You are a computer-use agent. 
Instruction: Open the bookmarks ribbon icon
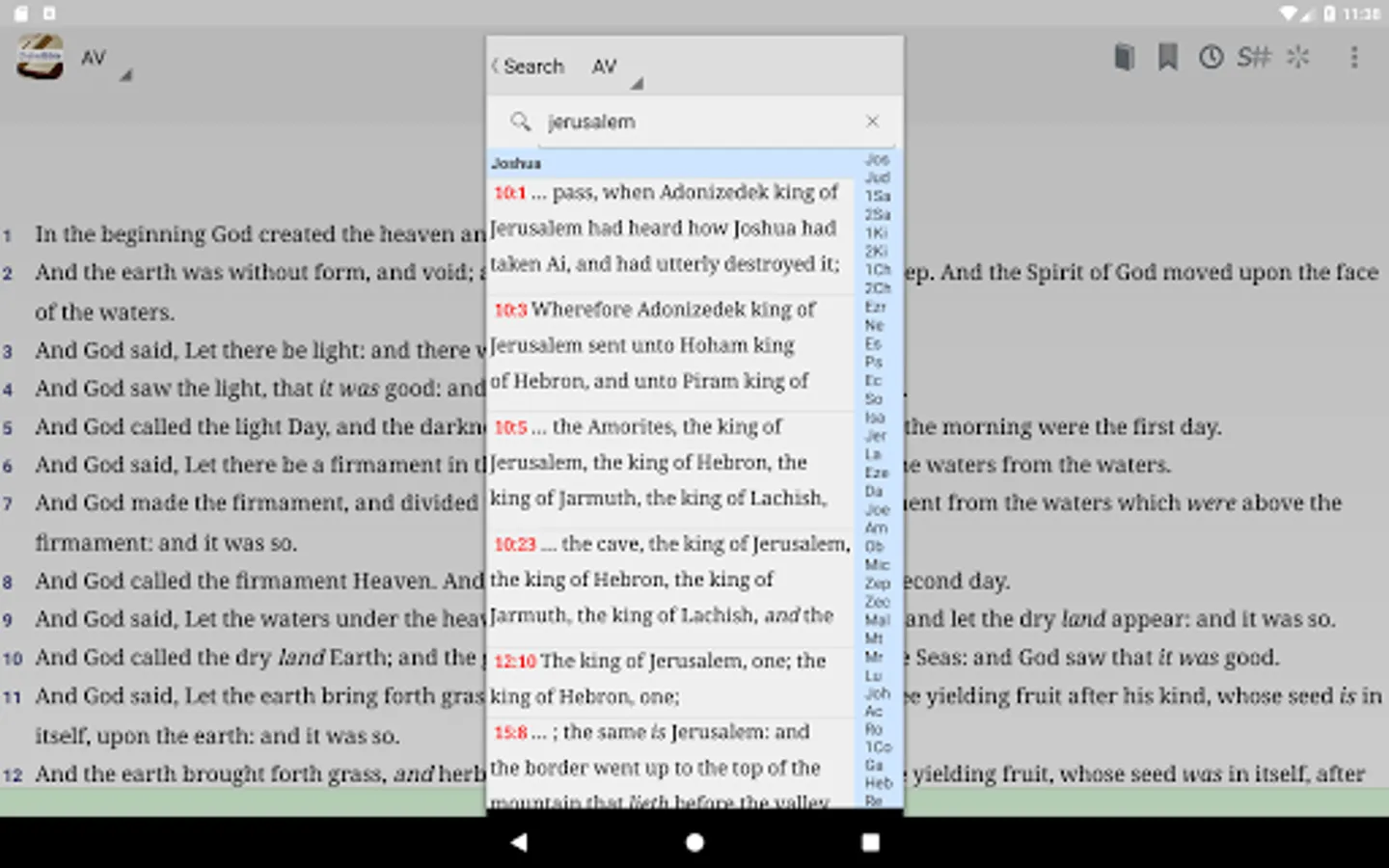[x=1167, y=57]
